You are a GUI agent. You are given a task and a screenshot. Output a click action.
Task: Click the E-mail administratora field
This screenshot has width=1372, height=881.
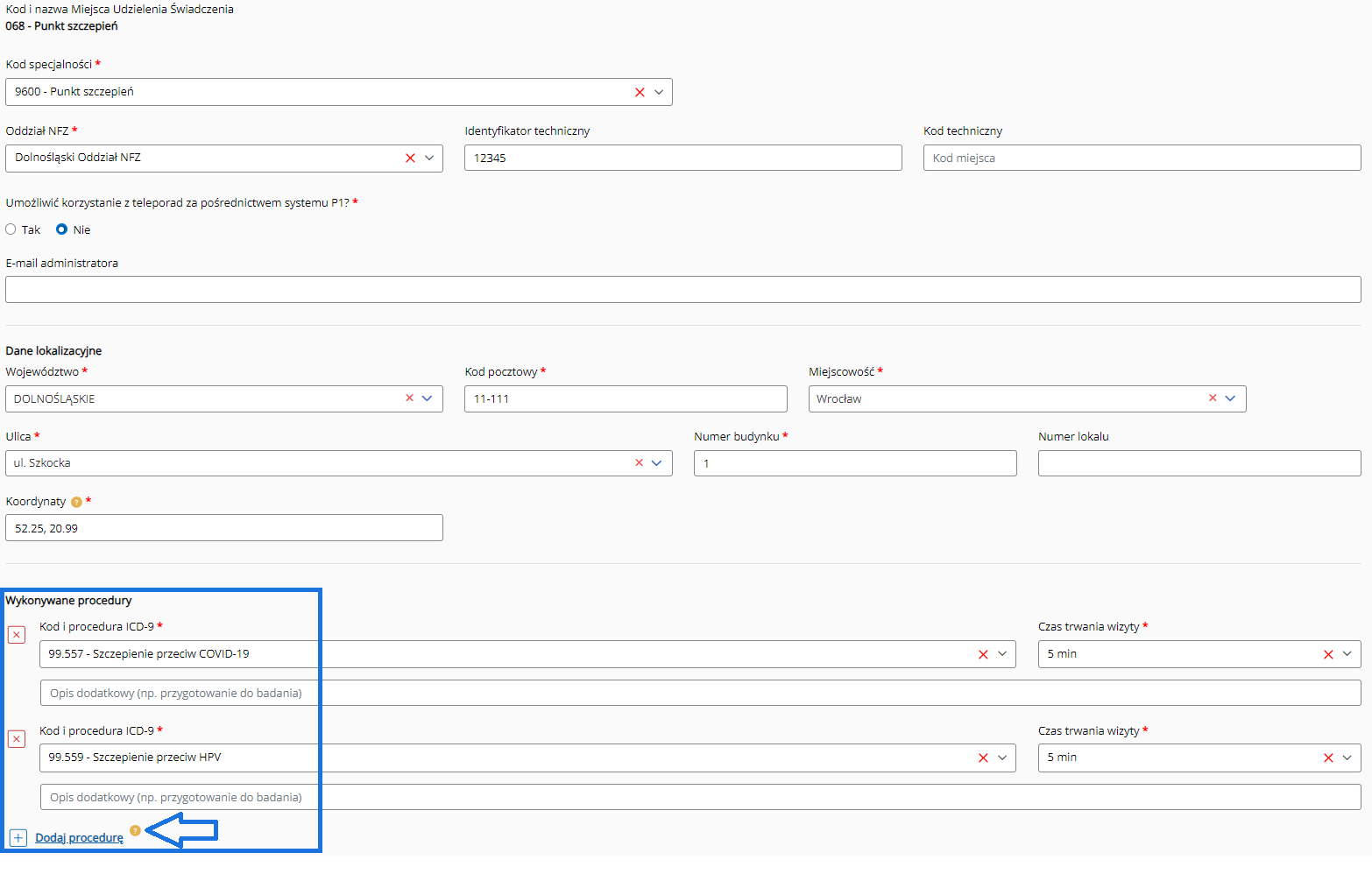pyautogui.click(x=682, y=290)
